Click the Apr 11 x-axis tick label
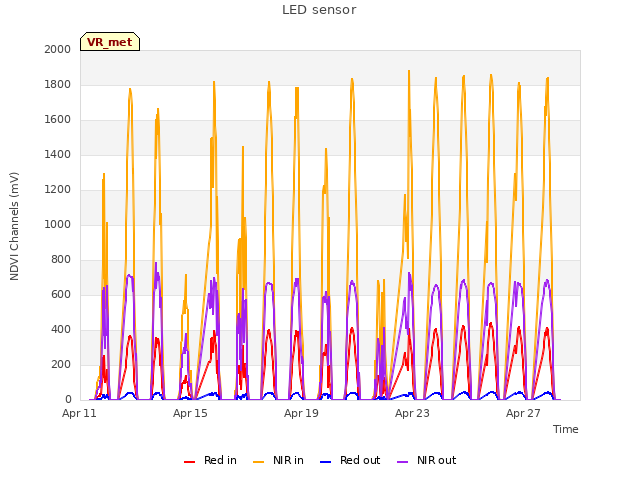 point(79,413)
